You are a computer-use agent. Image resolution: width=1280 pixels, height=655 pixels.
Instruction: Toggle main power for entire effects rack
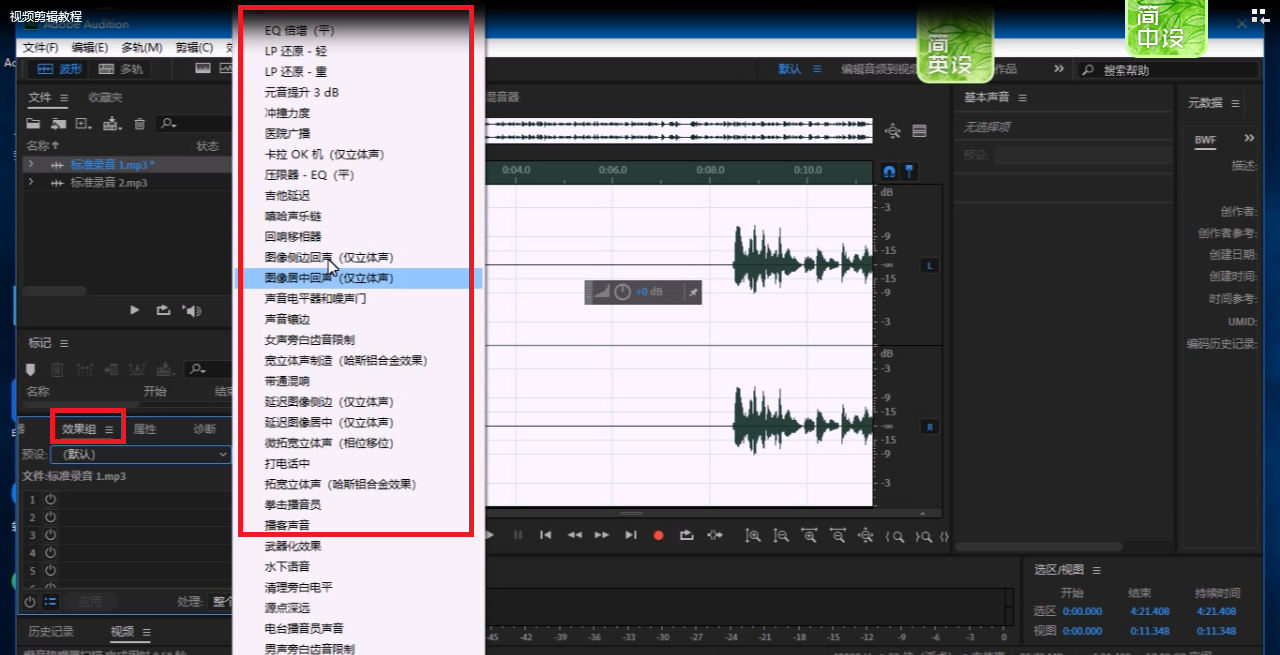[30, 602]
